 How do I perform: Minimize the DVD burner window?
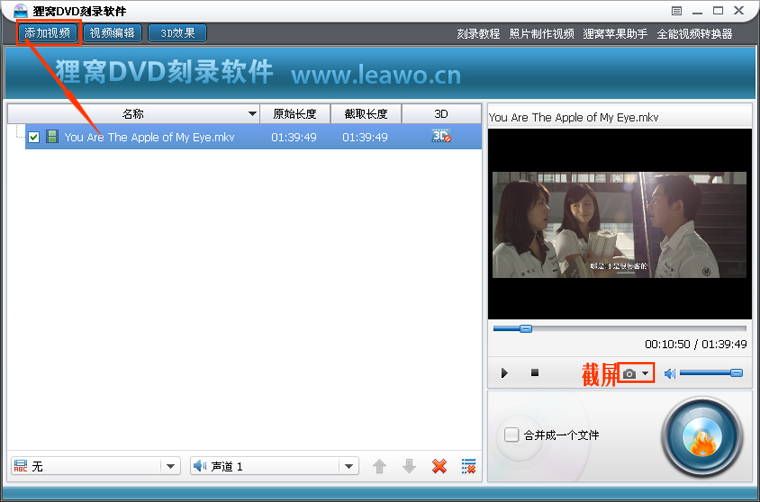point(697,11)
